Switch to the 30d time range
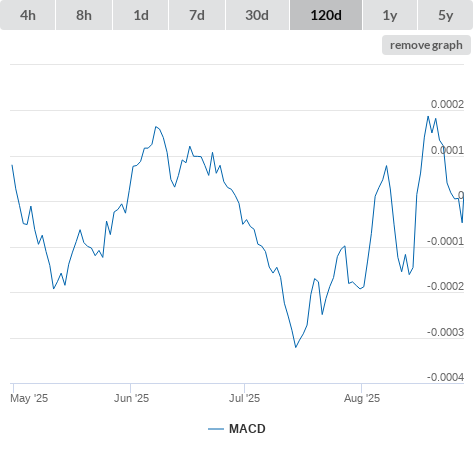 [257, 15]
